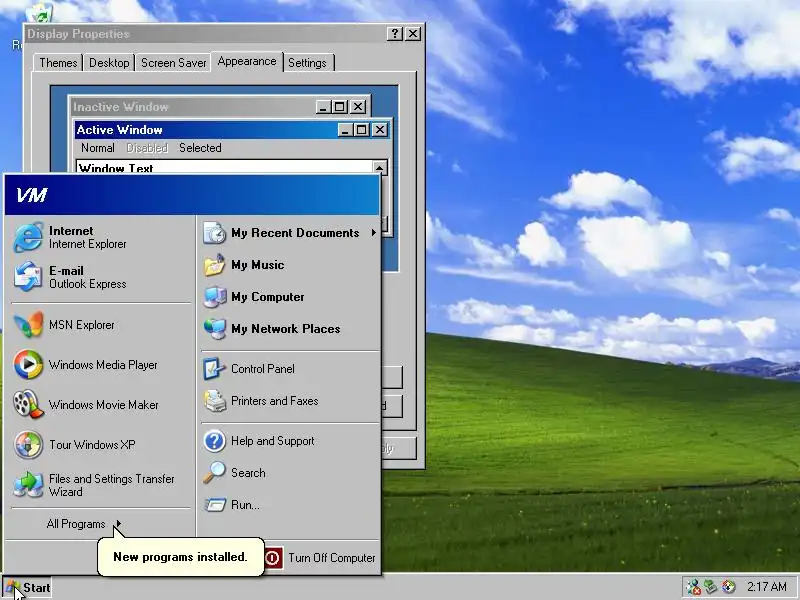Click Windows Media Player text label

tap(103, 365)
